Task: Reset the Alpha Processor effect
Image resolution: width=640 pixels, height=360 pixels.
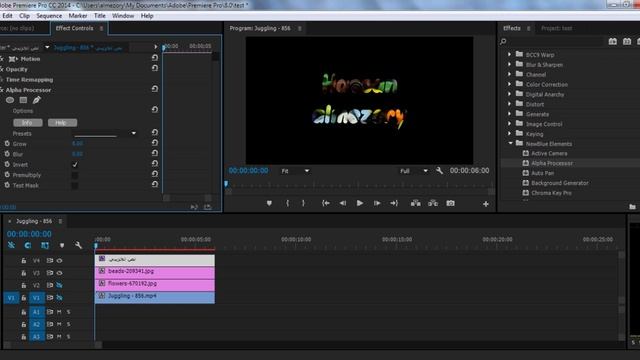Action: pyautogui.click(x=155, y=89)
